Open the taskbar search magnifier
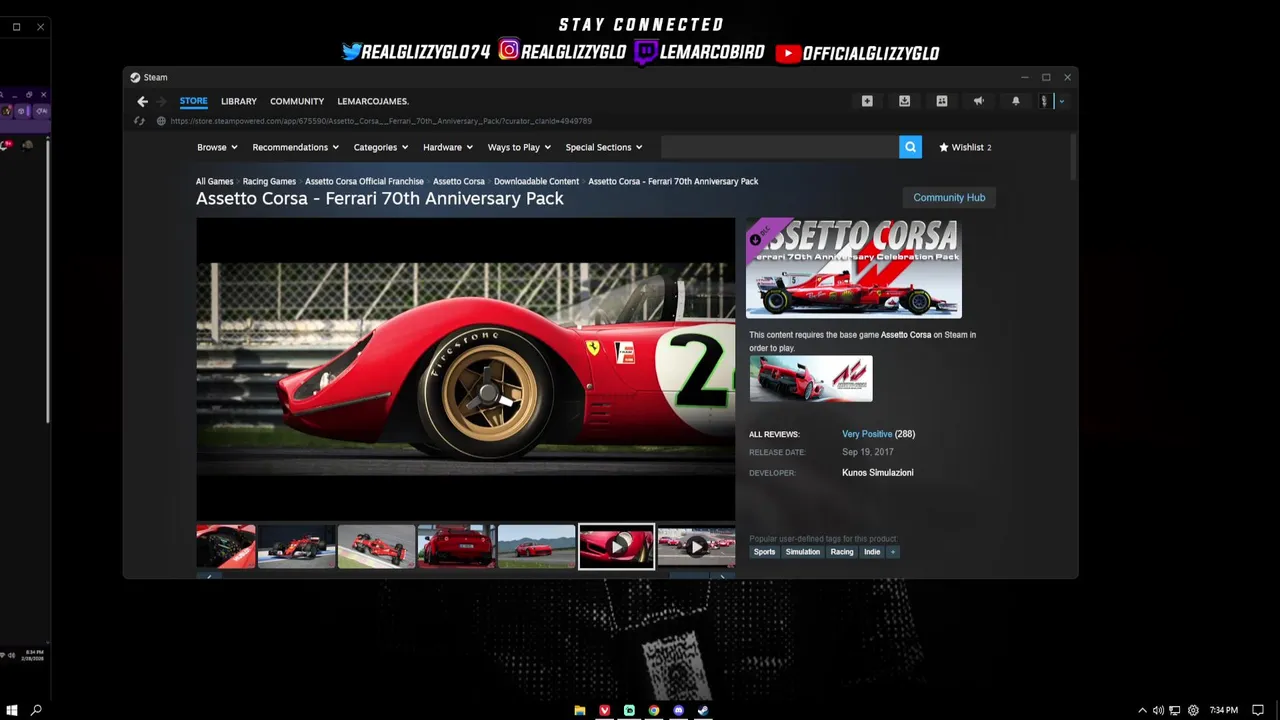This screenshot has width=1280, height=720. point(36,710)
